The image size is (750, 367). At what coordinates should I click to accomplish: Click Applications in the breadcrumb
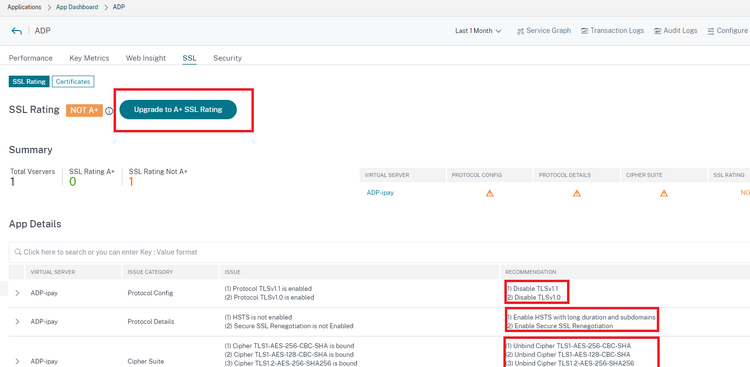coord(24,7)
